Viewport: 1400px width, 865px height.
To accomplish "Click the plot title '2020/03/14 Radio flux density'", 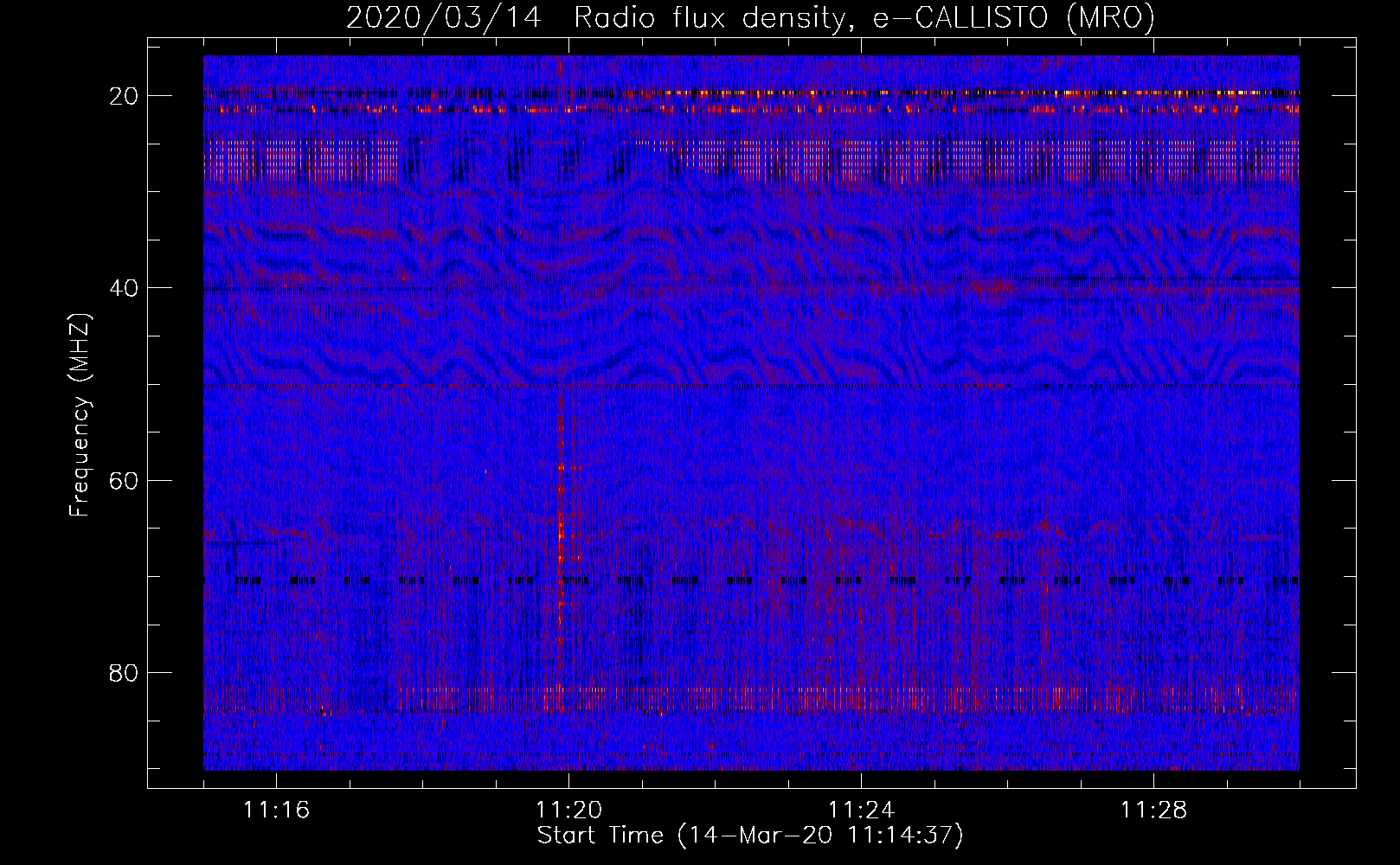I will coord(750,17).
